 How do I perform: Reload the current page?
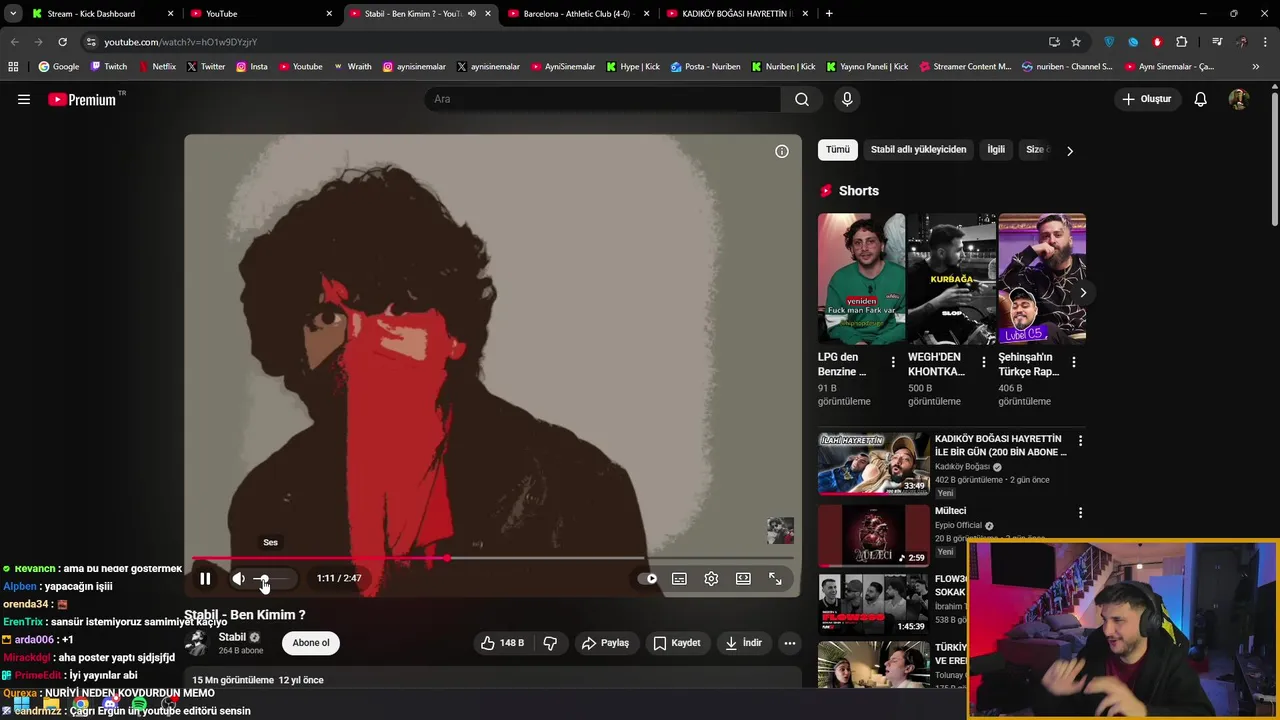(62, 42)
